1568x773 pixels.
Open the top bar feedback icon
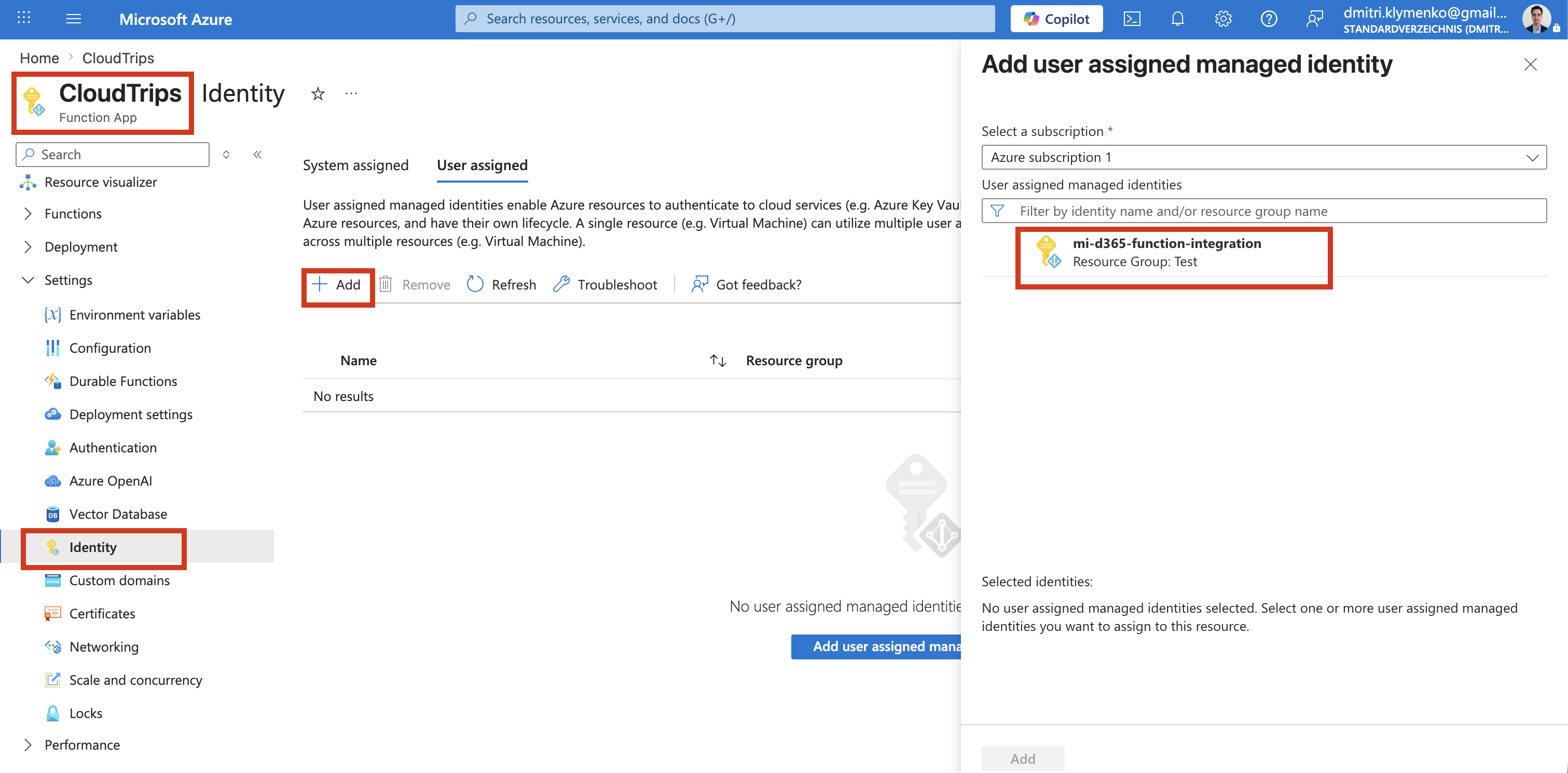pos(1314,19)
